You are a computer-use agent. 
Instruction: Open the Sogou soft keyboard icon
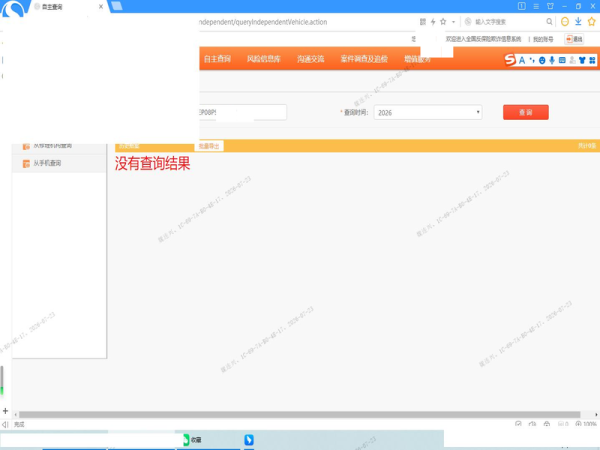click(x=562, y=60)
